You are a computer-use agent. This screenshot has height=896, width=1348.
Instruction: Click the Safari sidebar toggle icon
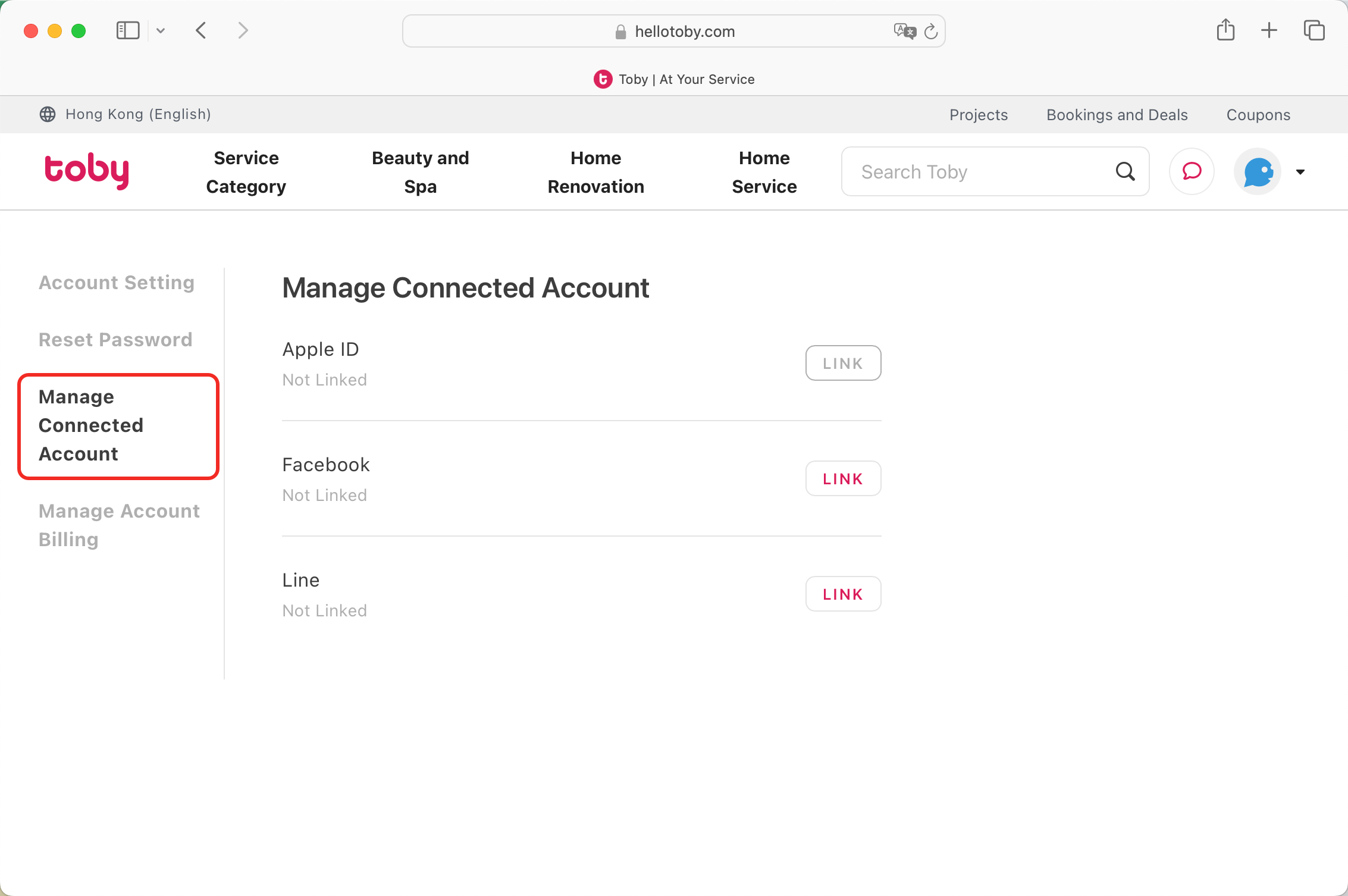click(x=127, y=30)
